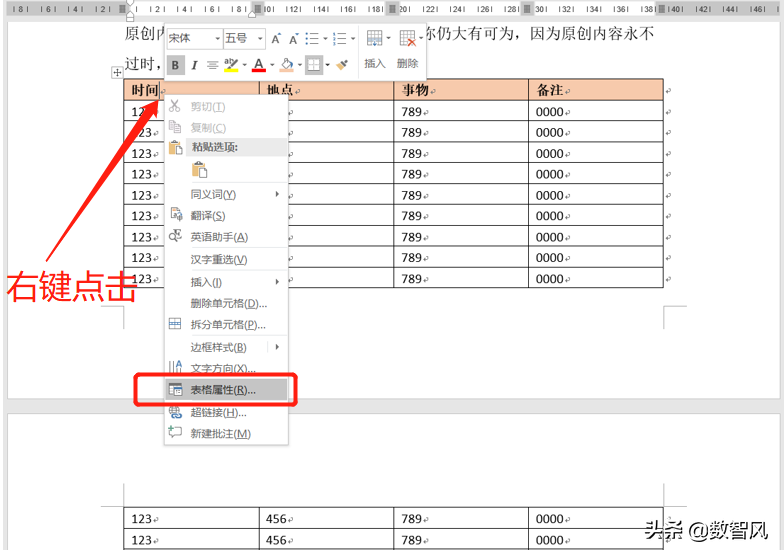
Task: Apply shading with the paint bucket button
Action: coord(286,65)
